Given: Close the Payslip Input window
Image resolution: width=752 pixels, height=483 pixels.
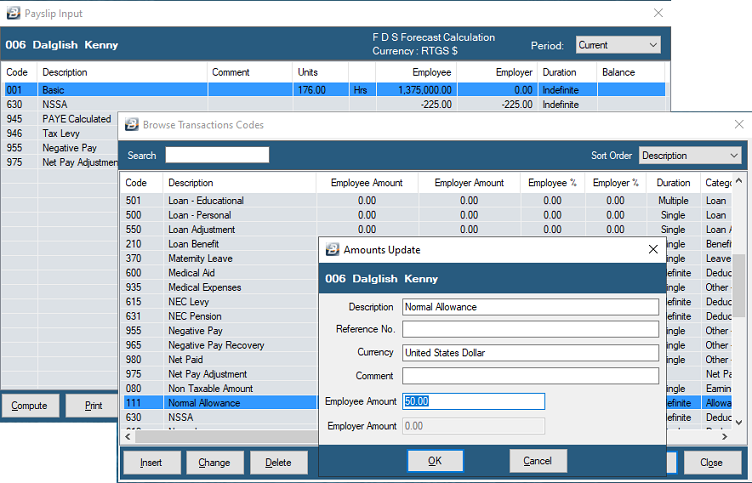Looking at the screenshot, I should point(658,13).
